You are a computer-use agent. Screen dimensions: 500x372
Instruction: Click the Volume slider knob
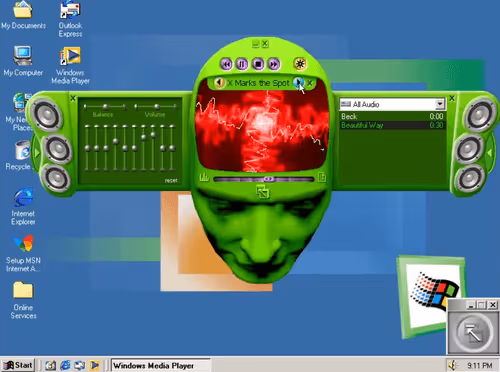click(156, 106)
